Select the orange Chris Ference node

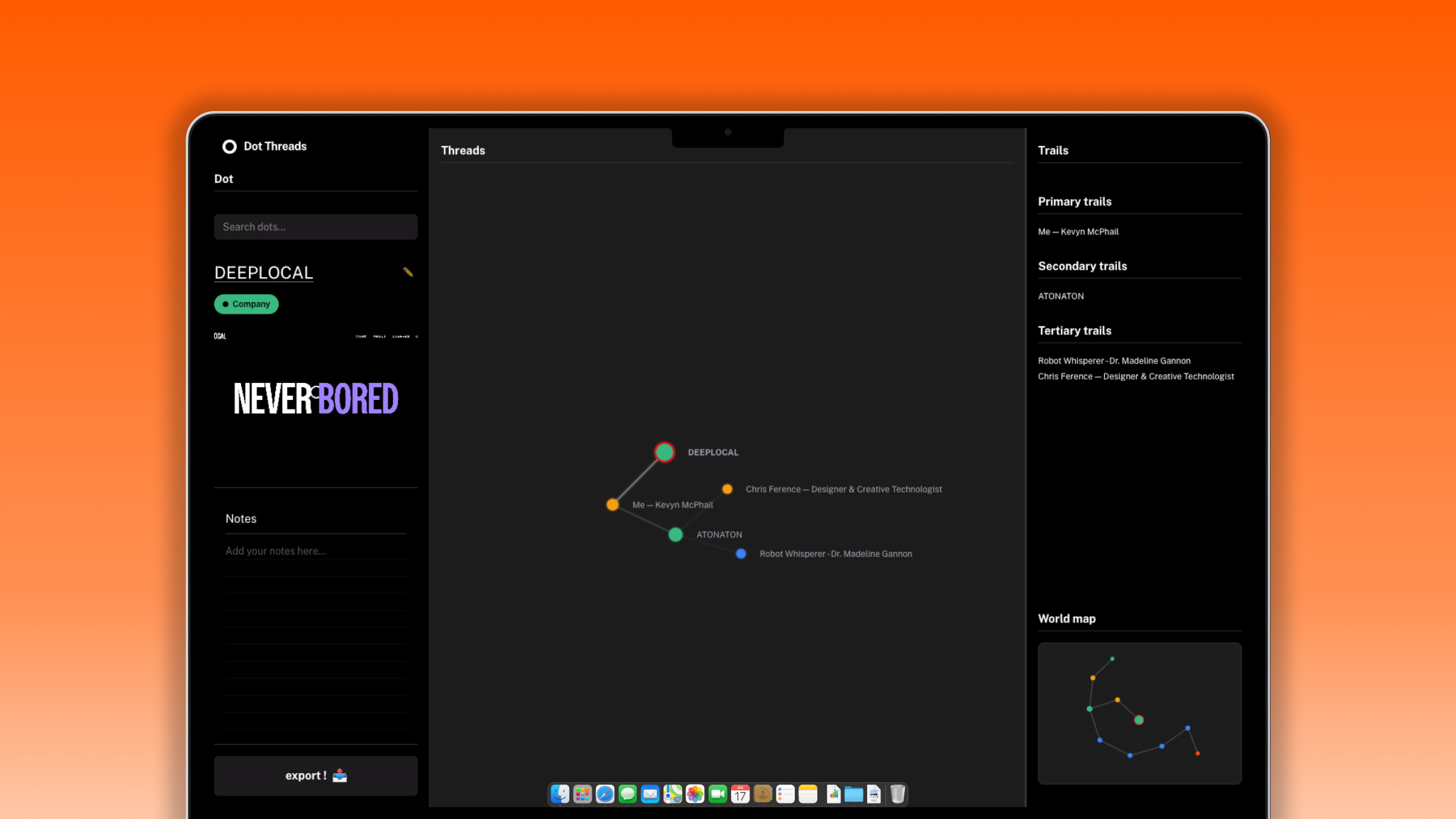tap(727, 490)
